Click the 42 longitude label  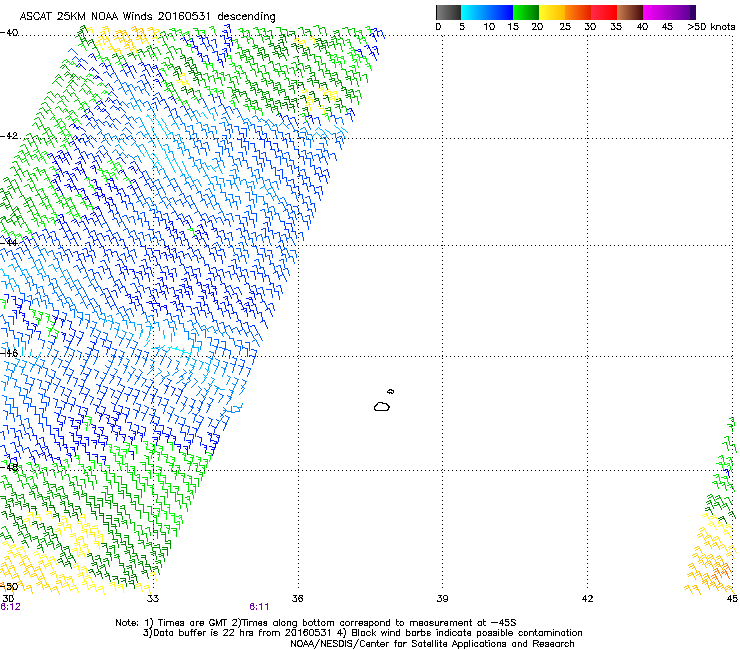point(587,599)
